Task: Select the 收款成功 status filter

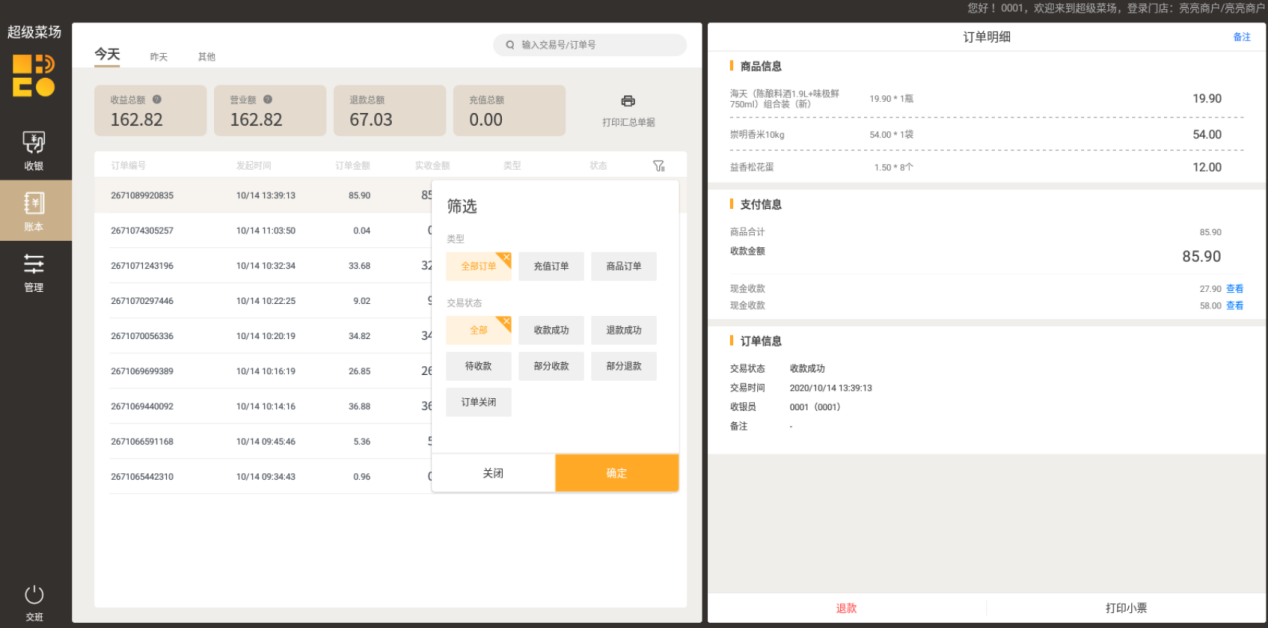Action: coord(551,330)
